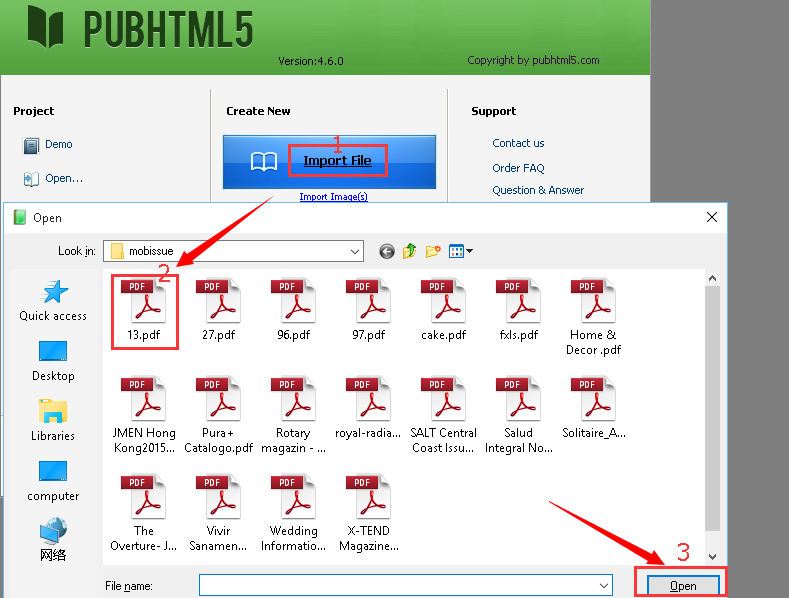Select the JMEN Hong Kong2015 PDF icon
Screen dimensions: 789x598
tap(143, 398)
